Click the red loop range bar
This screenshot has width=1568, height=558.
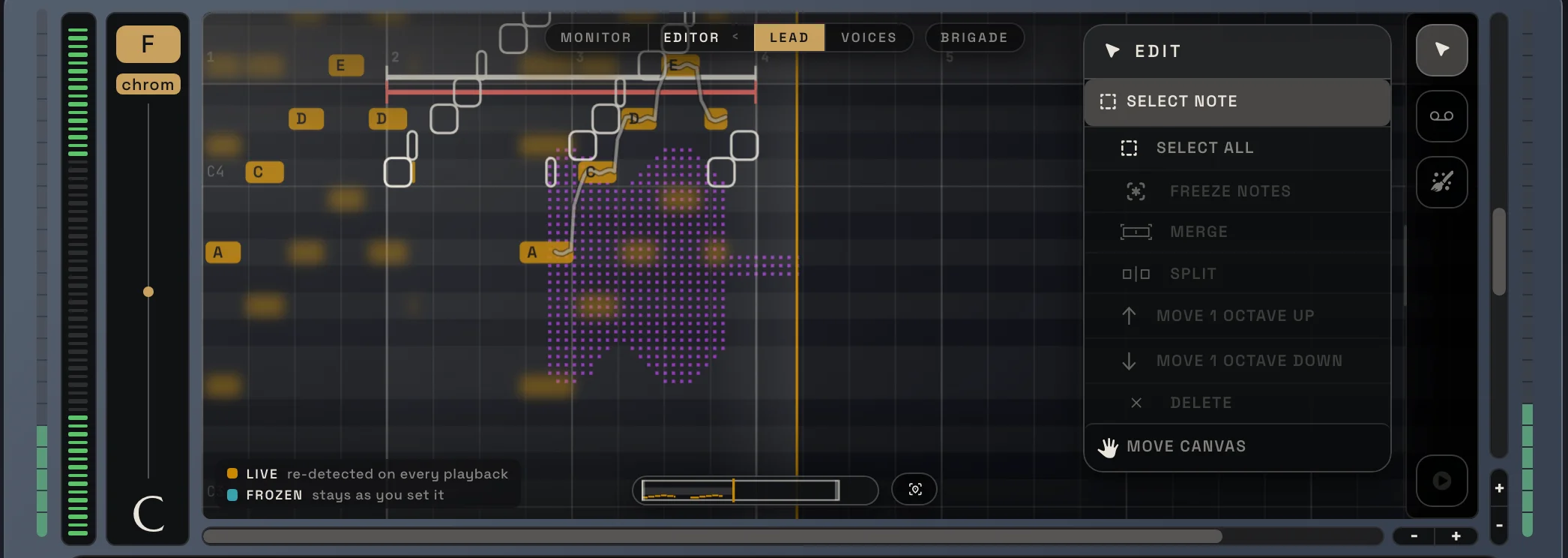[571, 91]
